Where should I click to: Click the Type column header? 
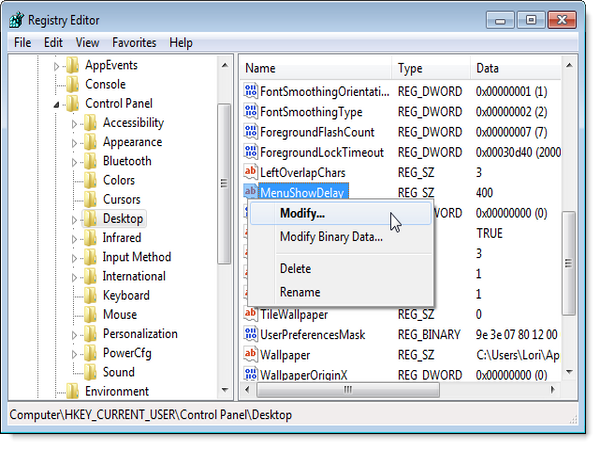pyautogui.click(x=431, y=68)
